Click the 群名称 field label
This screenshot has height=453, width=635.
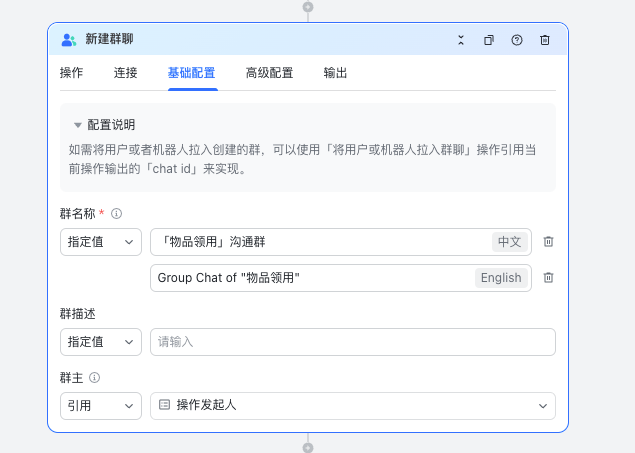click(x=77, y=213)
